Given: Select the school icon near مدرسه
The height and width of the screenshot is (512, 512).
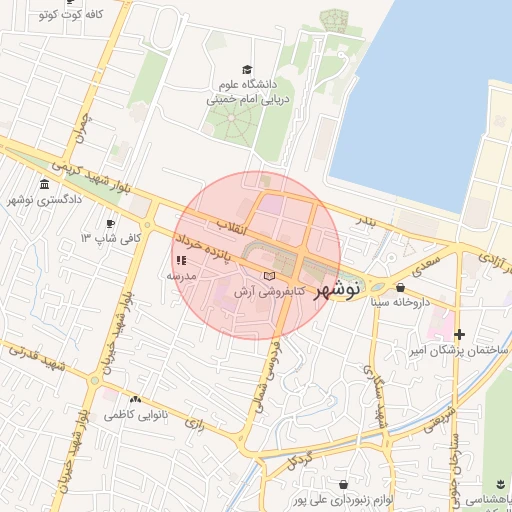Looking at the screenshot, I should tap(181, 260).
